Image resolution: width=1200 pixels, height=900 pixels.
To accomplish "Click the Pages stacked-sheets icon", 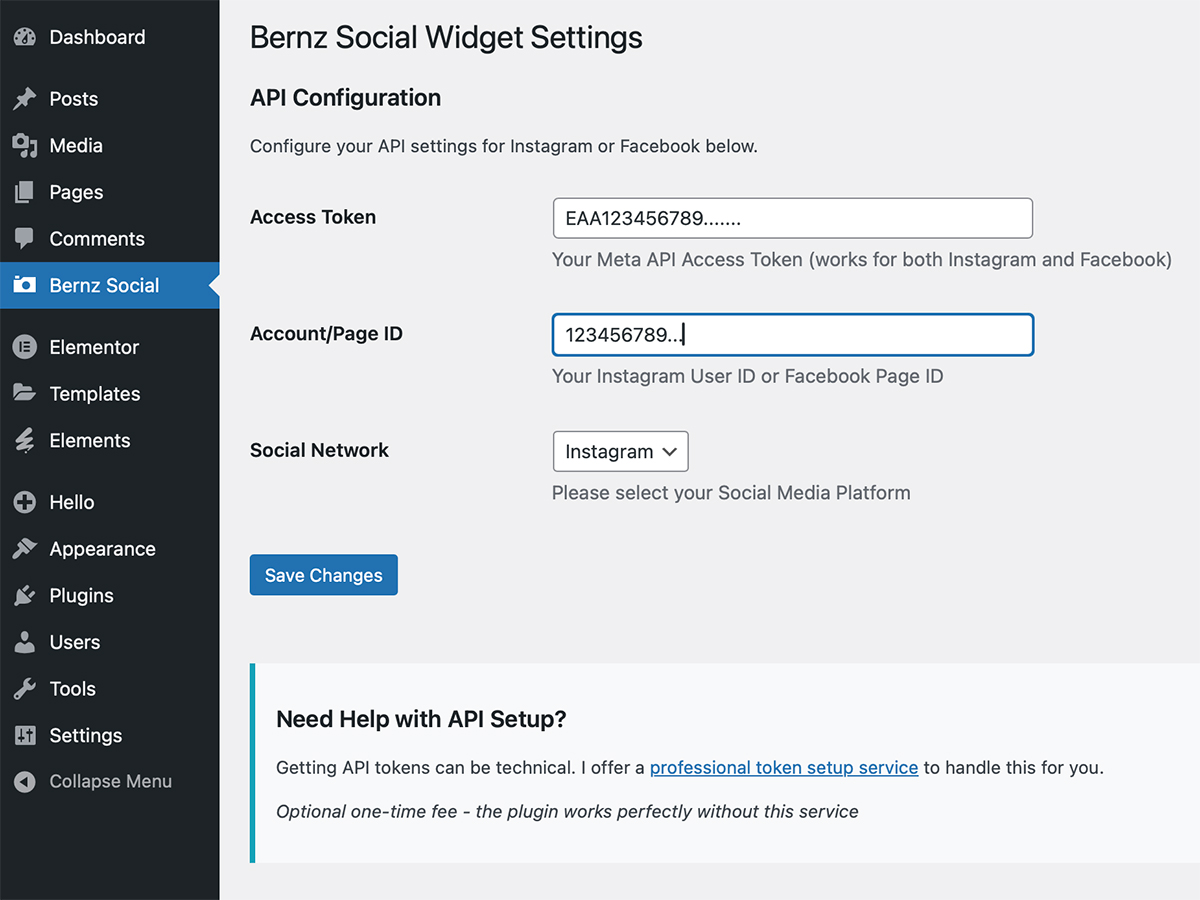I will point(25,192).
